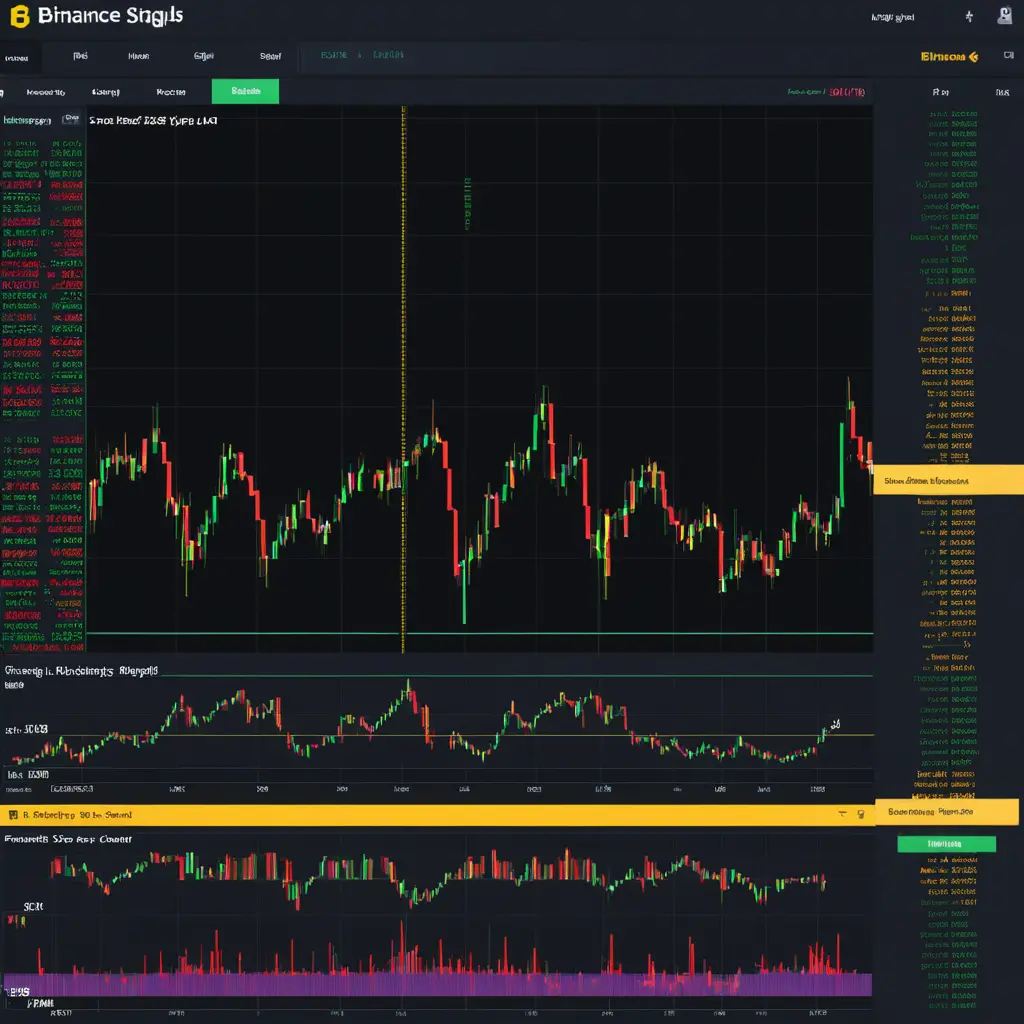Click the yellow Binance logo icon

(x=18, y=16)
